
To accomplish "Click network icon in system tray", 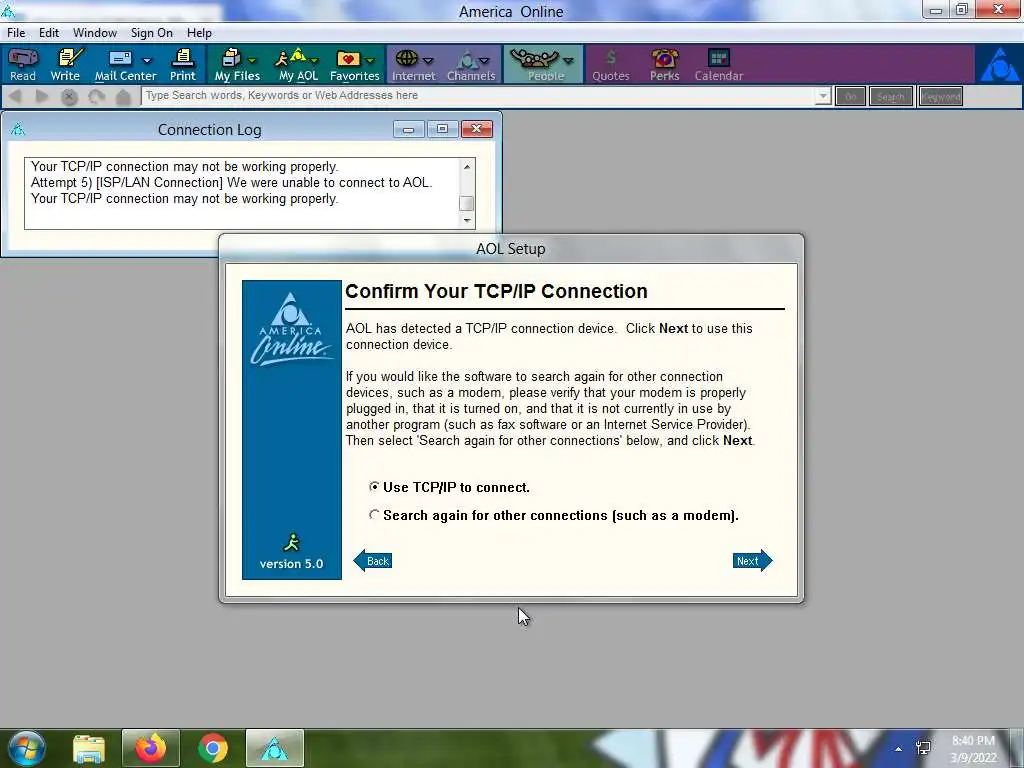I will coord(923,748).
